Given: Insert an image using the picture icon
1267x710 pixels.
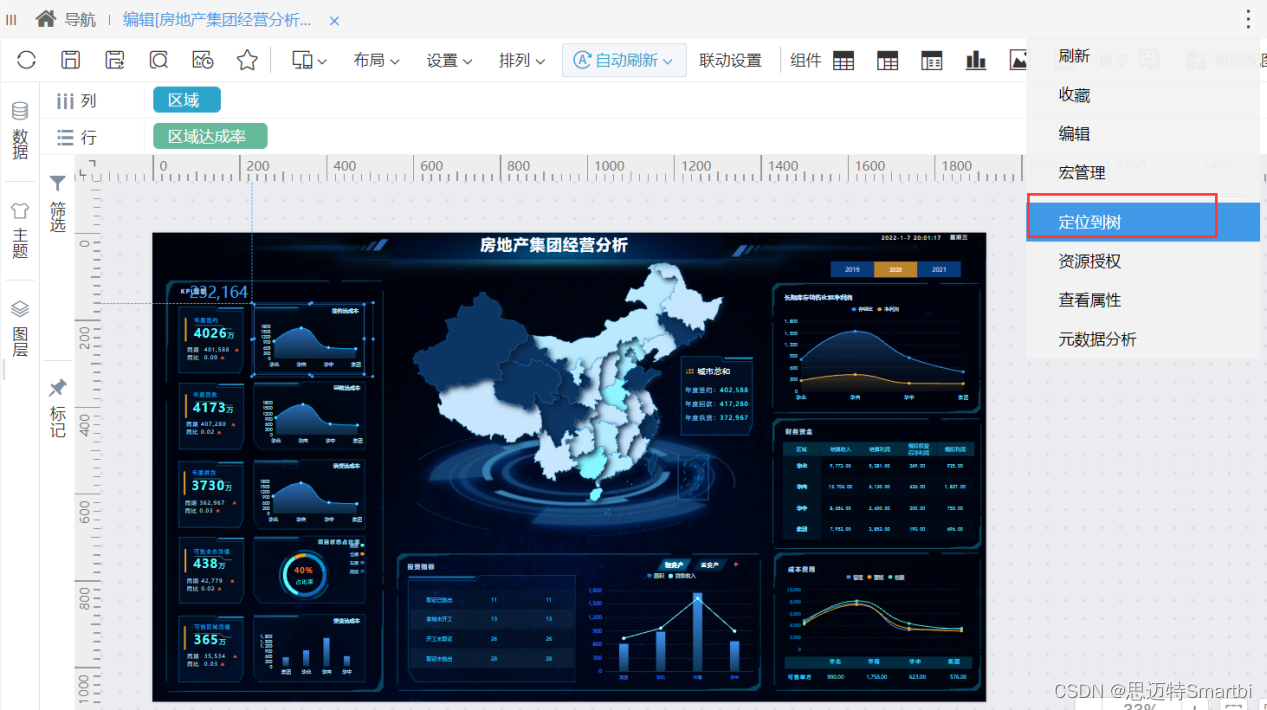Looking at the screenshot, I should click(1018, 60).
